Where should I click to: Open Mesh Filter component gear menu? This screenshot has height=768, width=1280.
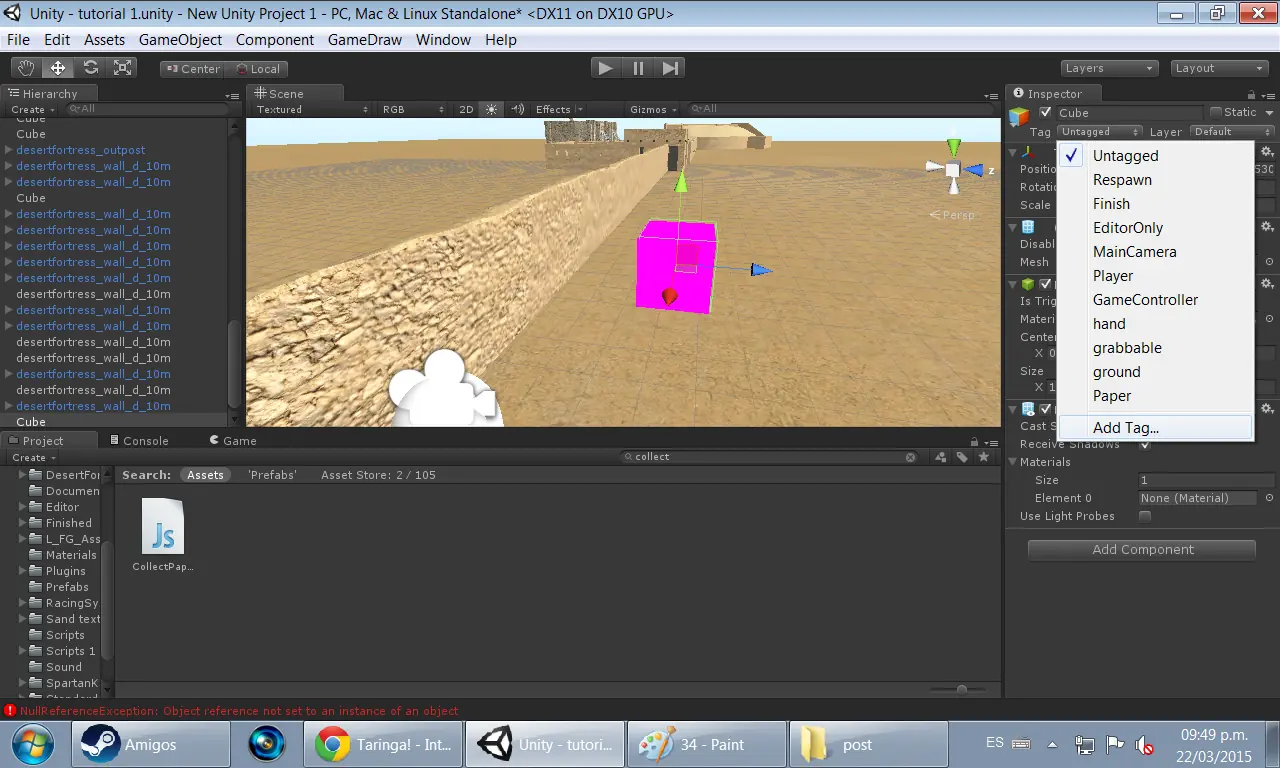coord(1267,227)
